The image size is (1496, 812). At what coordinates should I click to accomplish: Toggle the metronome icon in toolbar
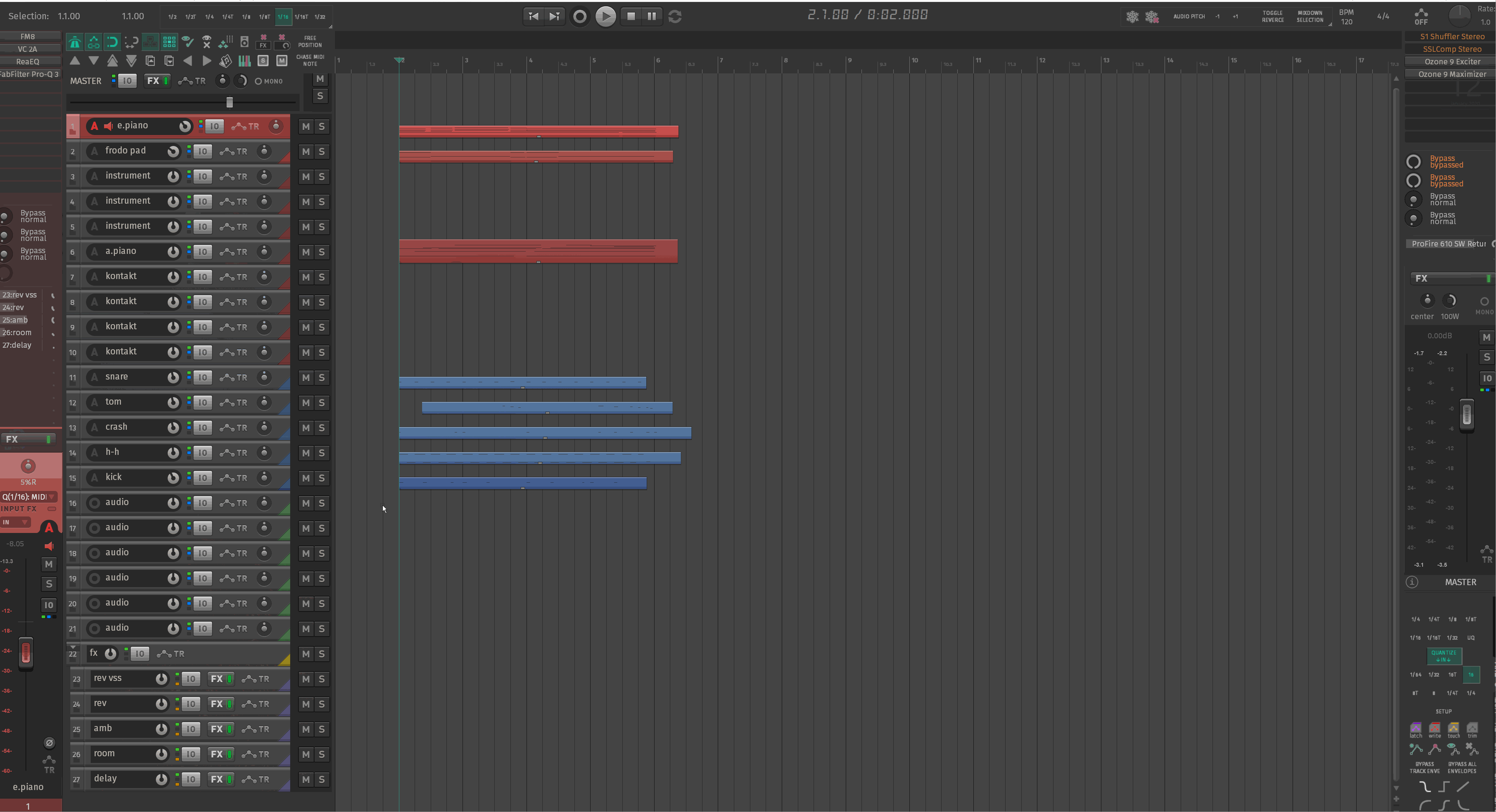(74, 42)
